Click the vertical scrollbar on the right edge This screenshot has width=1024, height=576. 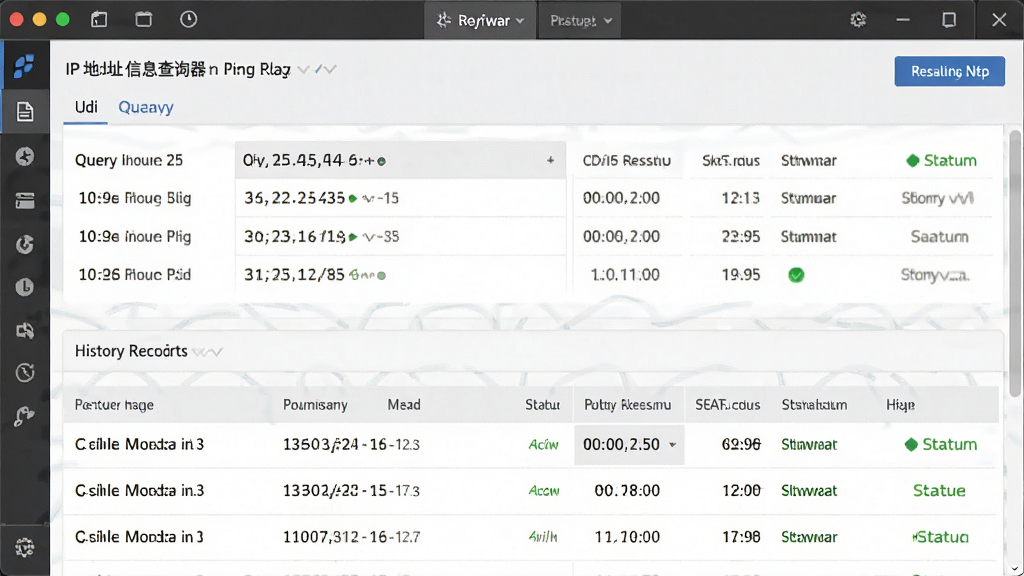[x=1014, y=263]
